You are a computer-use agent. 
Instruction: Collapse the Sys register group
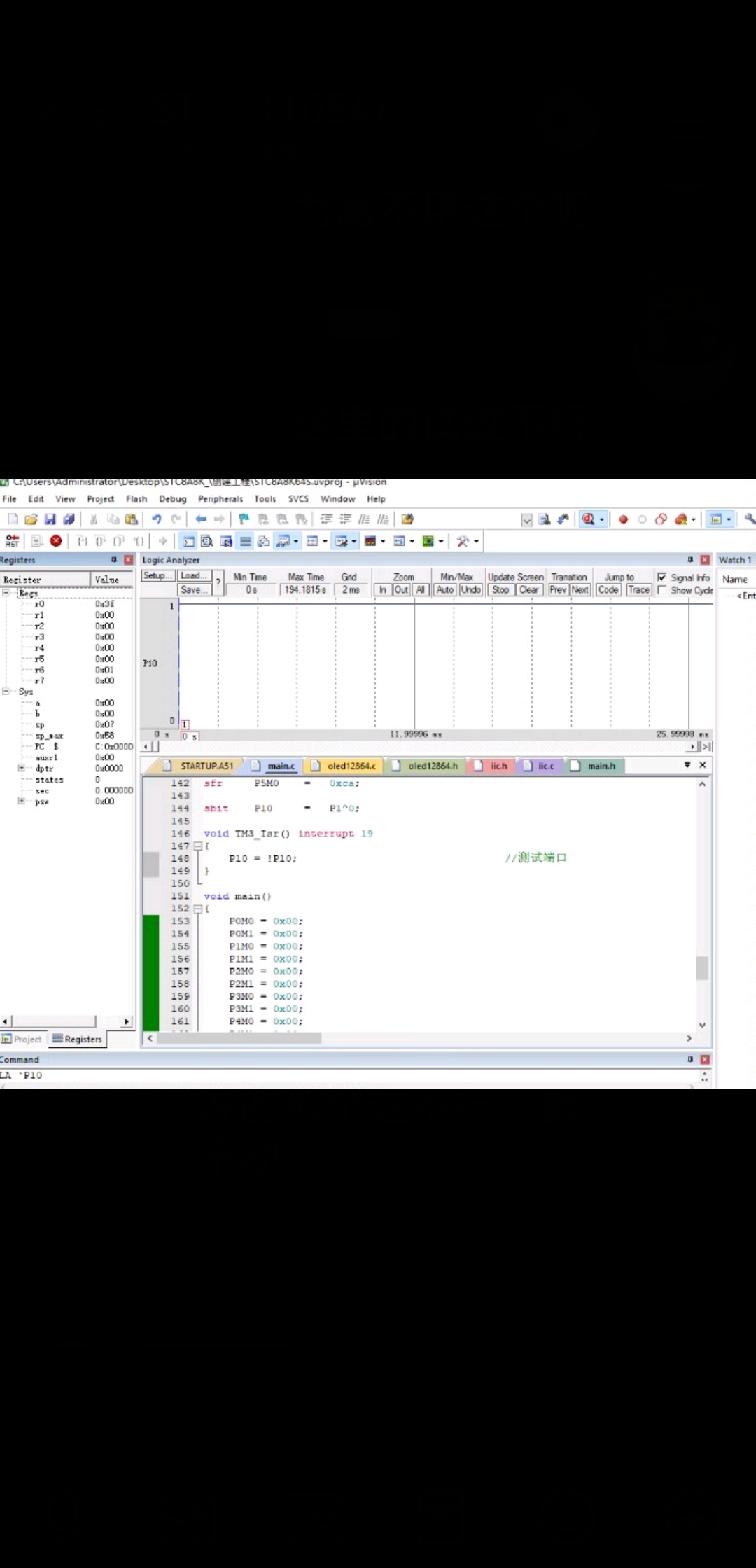pyautogui.click(x=6, y=691)
